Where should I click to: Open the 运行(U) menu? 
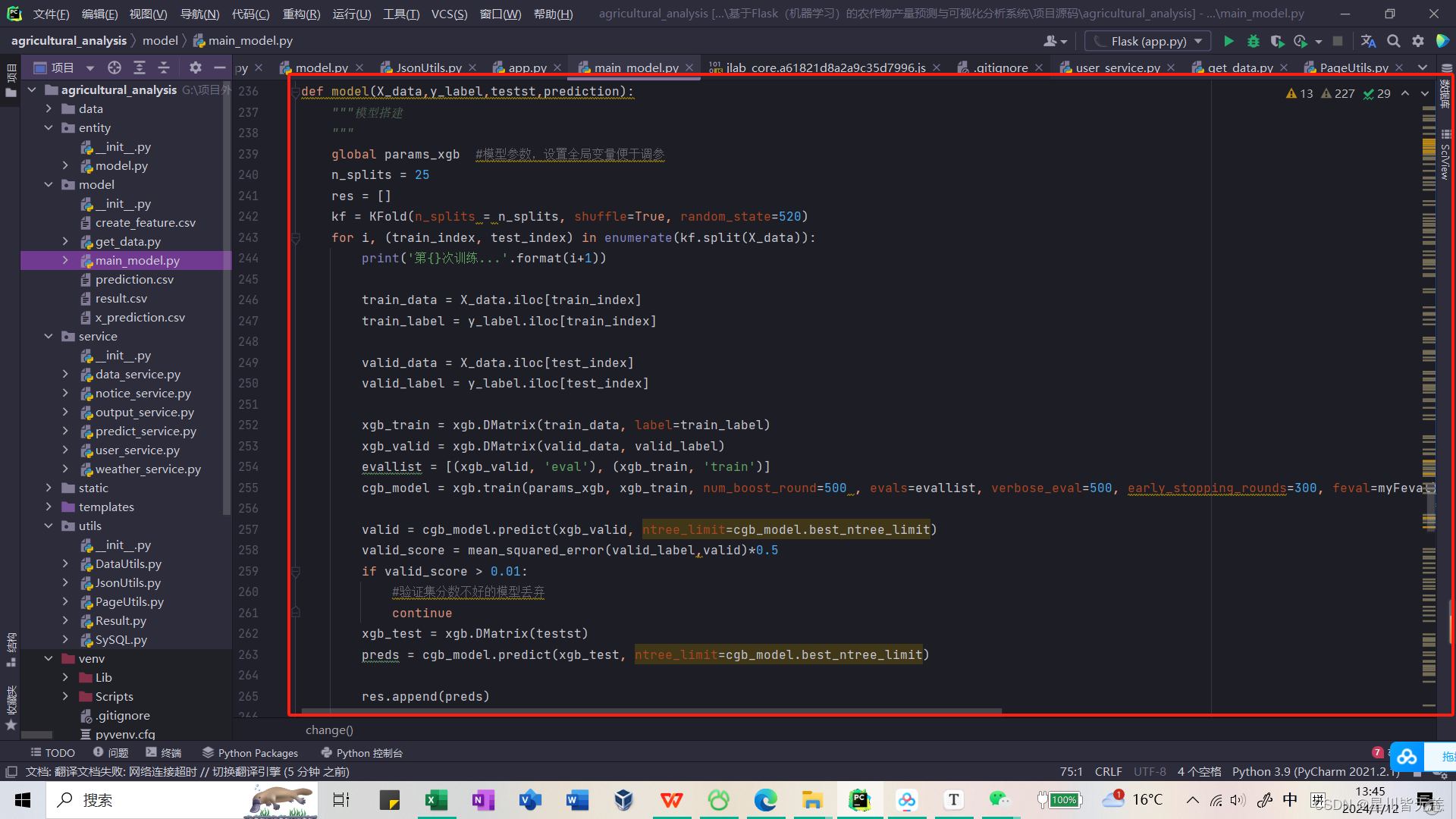pyautogui.click(x=351, y=14)
